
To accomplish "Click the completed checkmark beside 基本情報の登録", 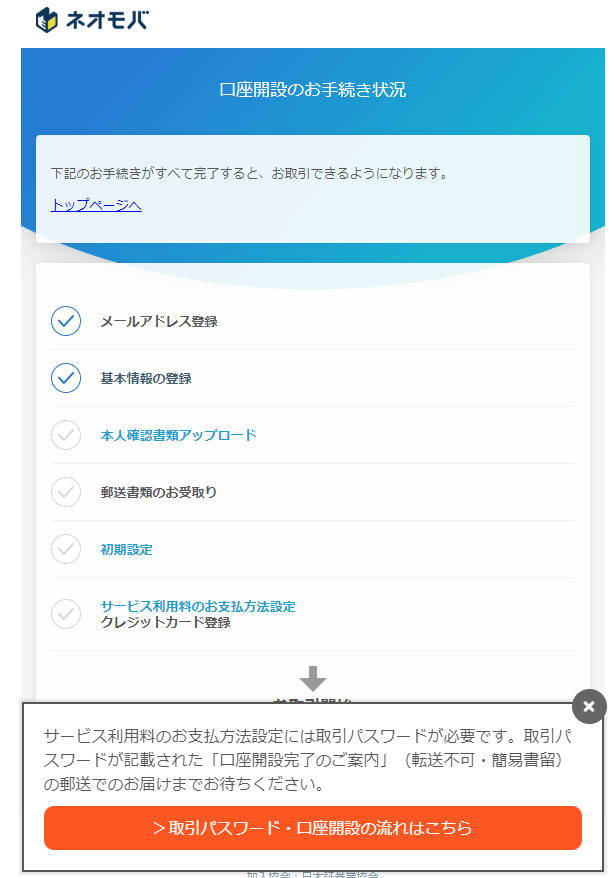I will click(x=66, y=379).
